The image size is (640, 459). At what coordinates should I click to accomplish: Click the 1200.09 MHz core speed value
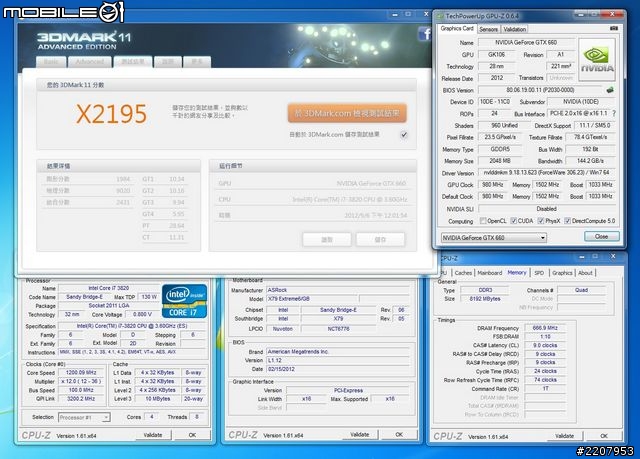point(81,373)
